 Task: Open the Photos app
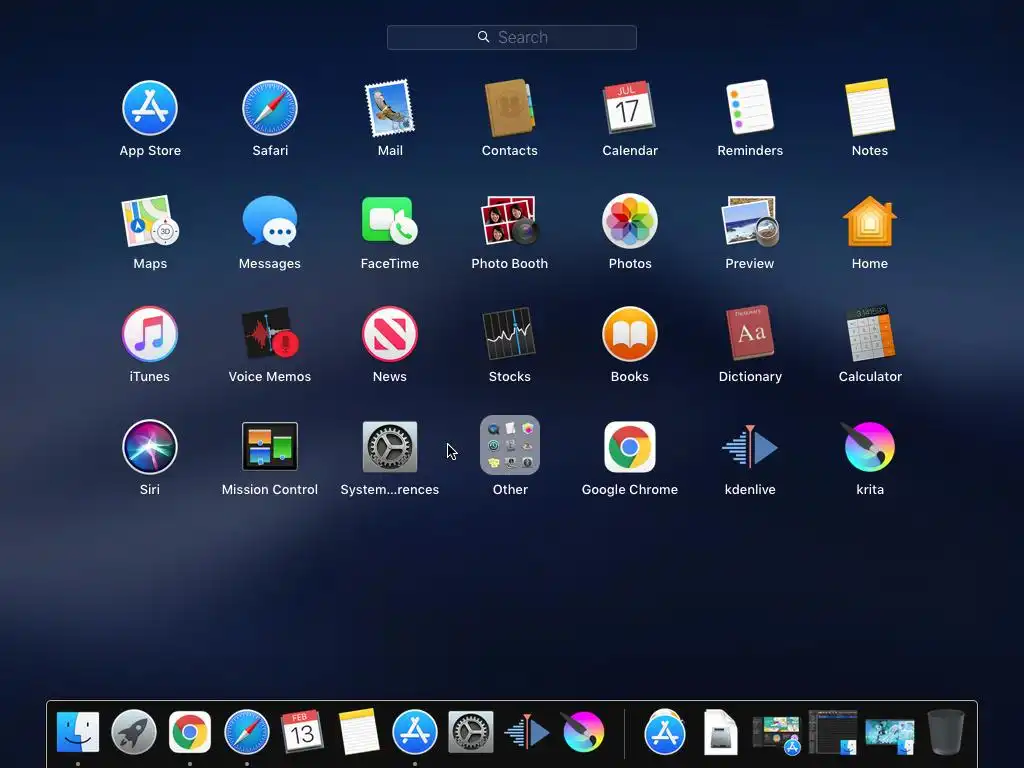[x=630, y=221]
